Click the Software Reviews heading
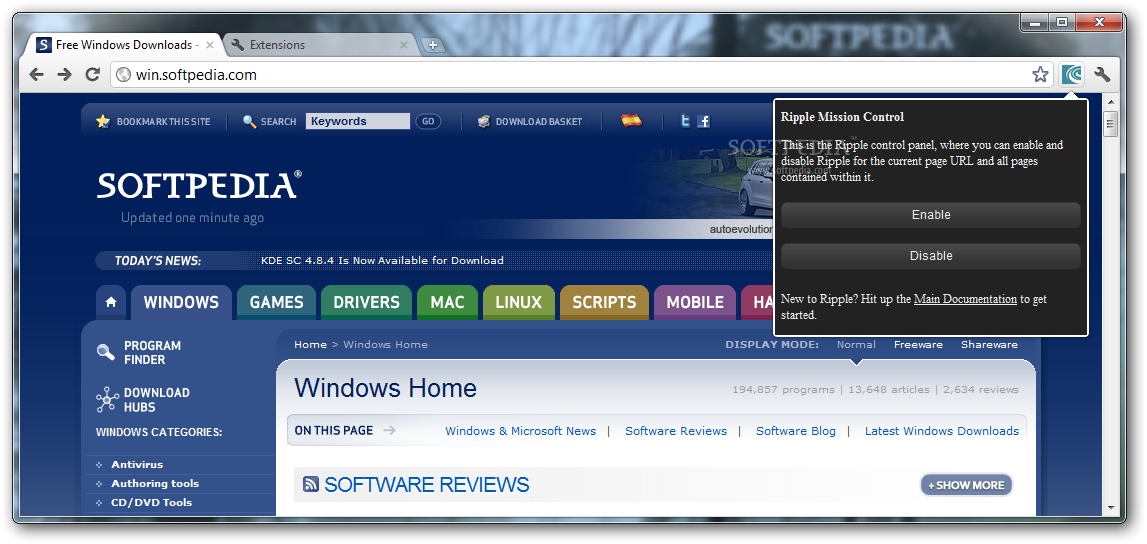 tap(426, 484)
